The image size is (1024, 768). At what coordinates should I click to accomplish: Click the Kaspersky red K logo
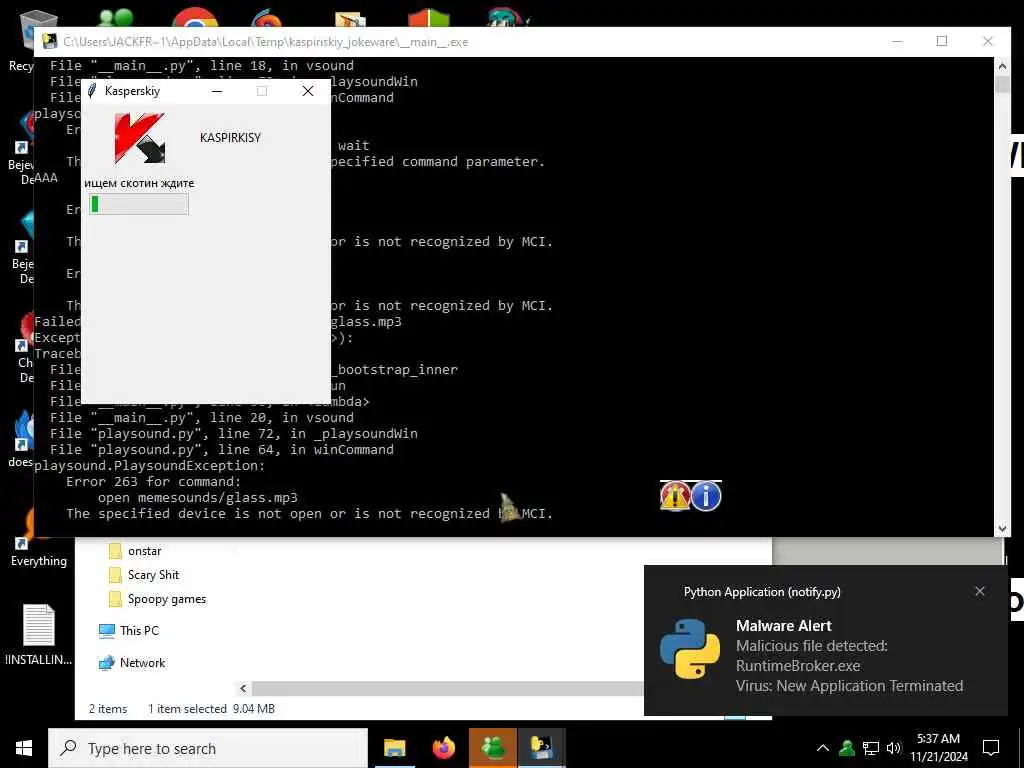[140, 138]
